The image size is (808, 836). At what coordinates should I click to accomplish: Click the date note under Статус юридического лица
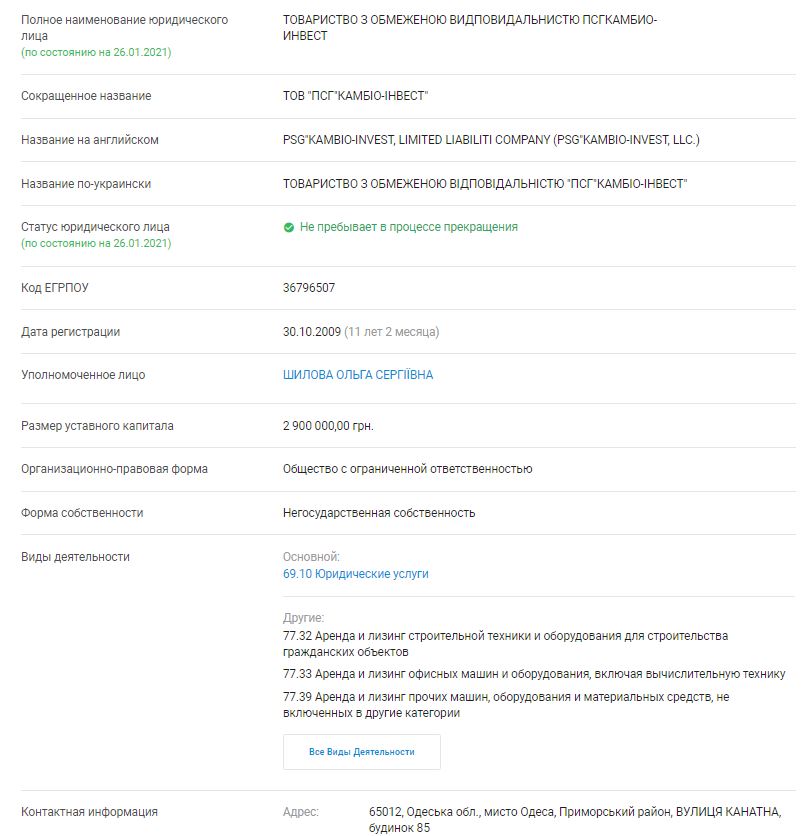click(96, 243)
